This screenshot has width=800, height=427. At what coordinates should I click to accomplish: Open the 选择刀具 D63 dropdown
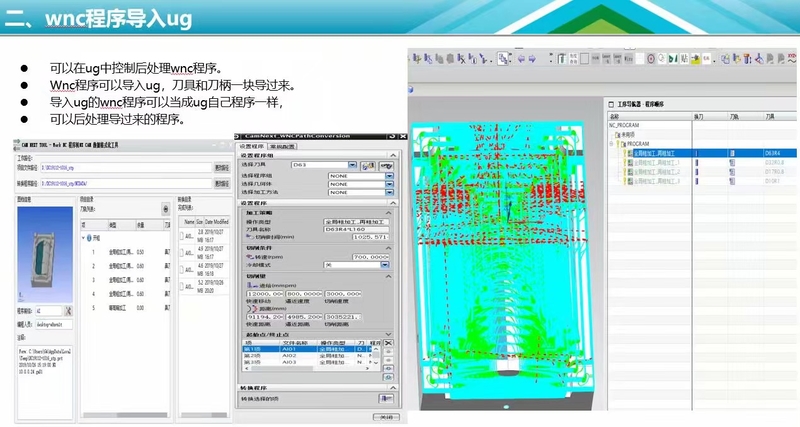[352, 165]
